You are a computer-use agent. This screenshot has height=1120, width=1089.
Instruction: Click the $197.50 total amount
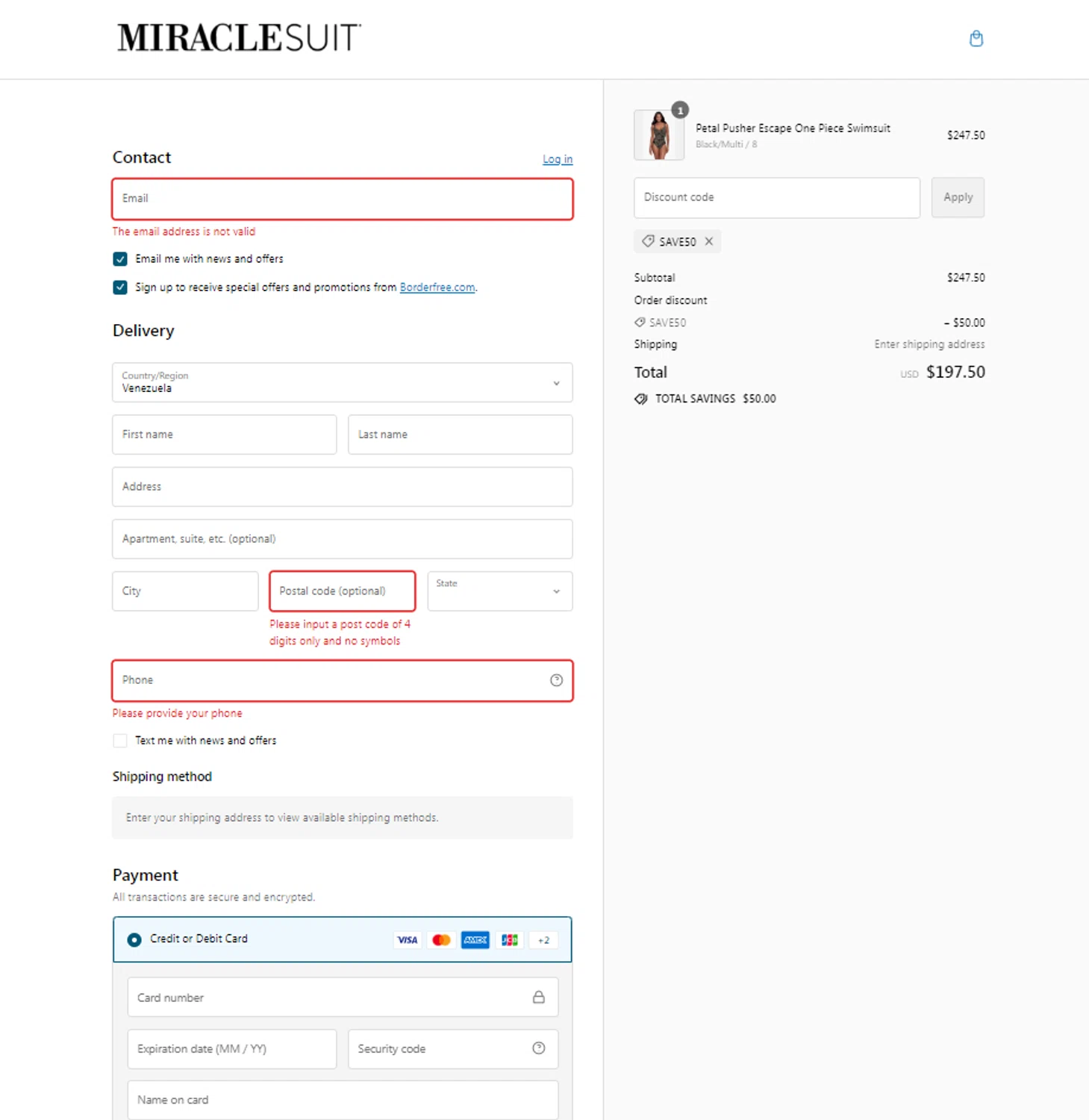click(x=955, y=372)
